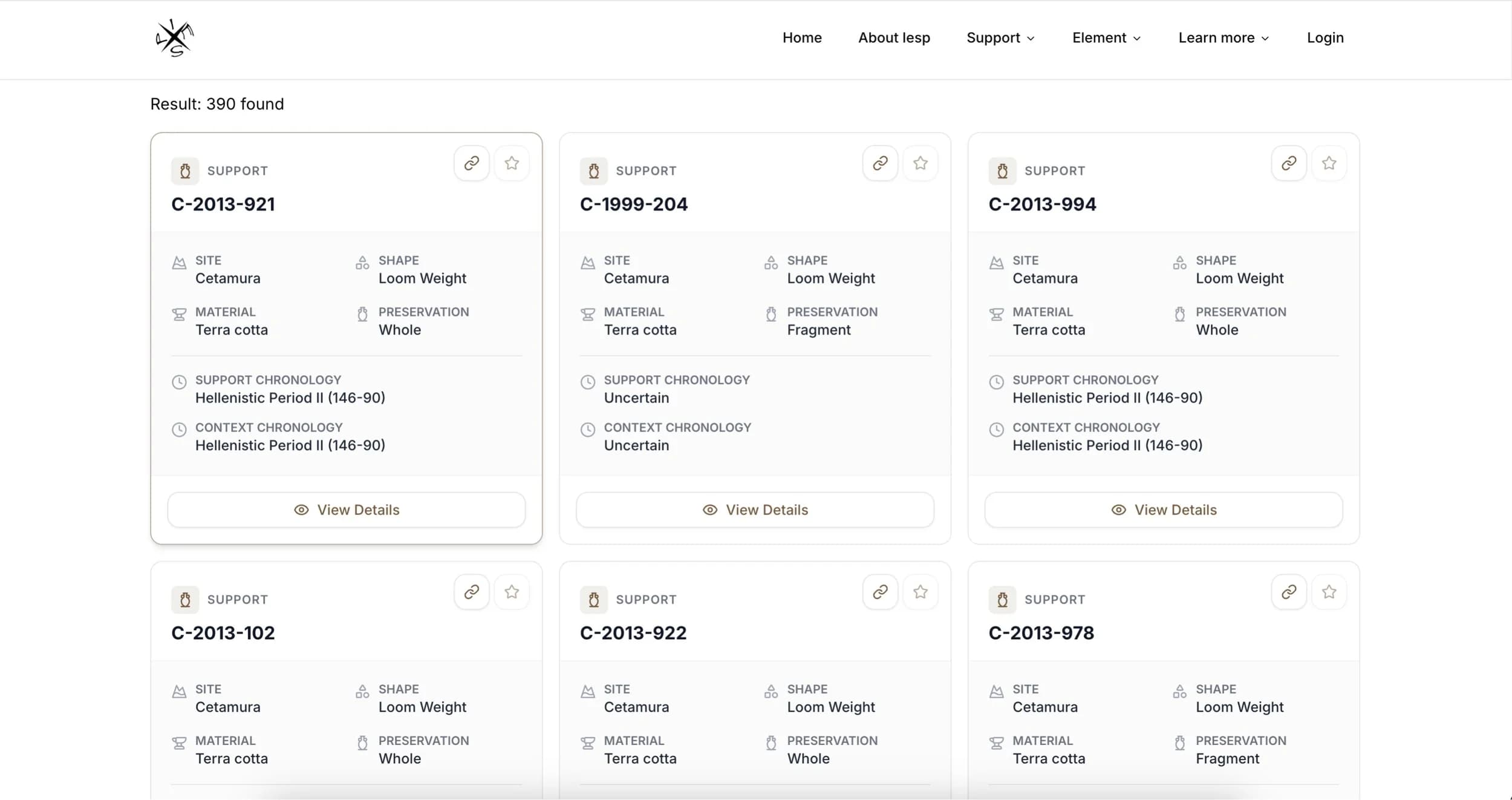Click vase support icon on C-2013-921
The width and height of the screenshot is (1512, 800).
click(x=185, y=171)
